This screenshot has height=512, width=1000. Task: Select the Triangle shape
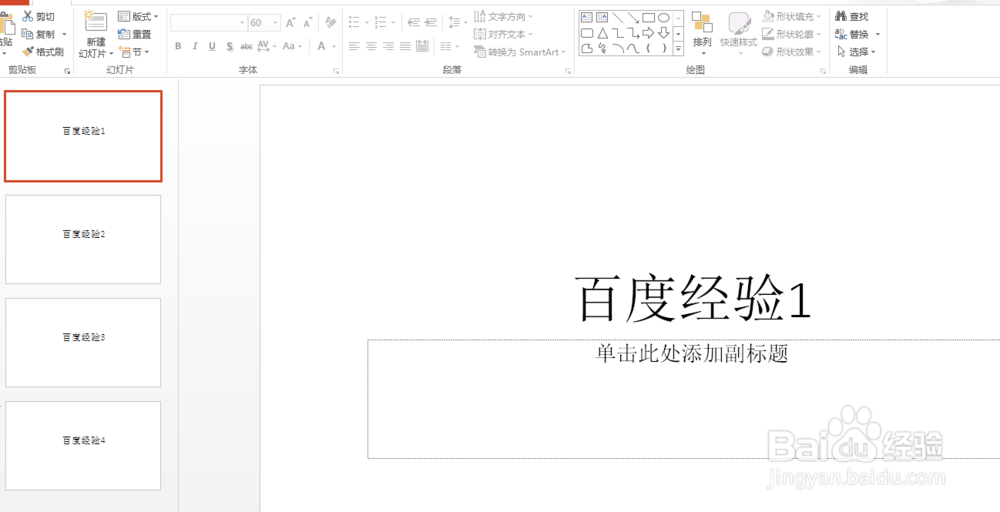point(602,33)
